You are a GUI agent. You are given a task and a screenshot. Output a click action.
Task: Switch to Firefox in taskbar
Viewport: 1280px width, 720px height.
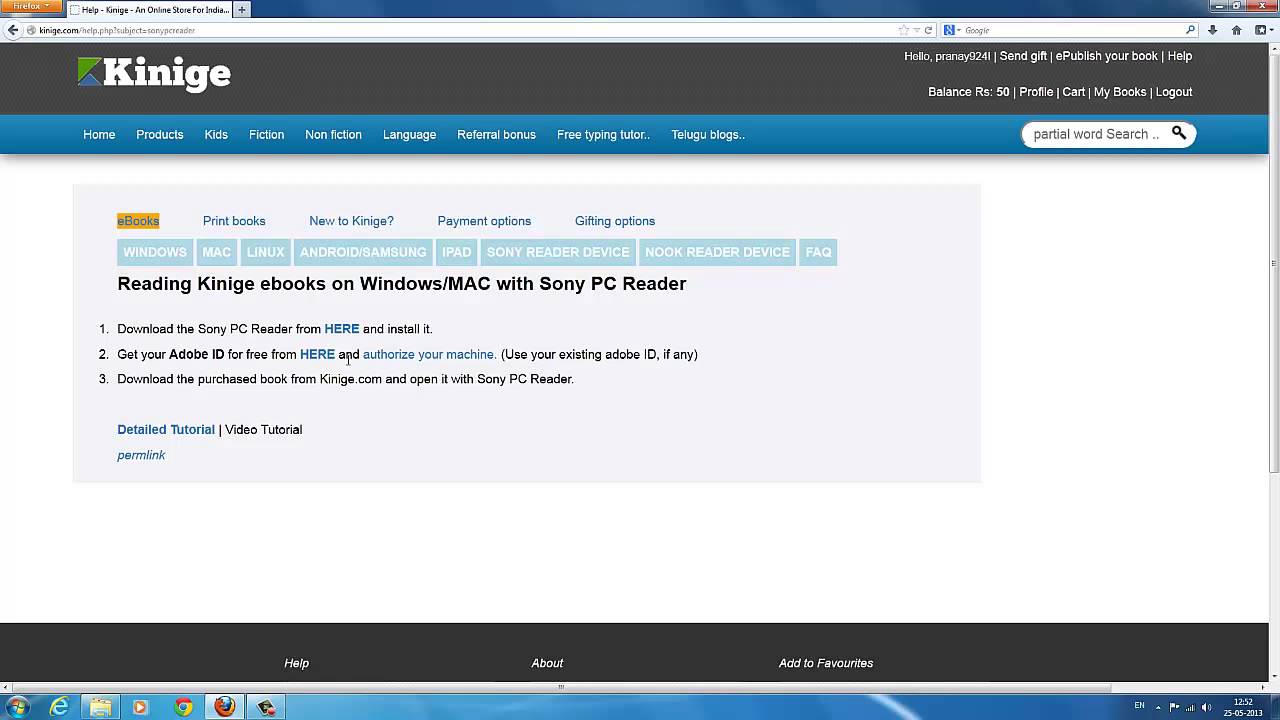point(225,707)
